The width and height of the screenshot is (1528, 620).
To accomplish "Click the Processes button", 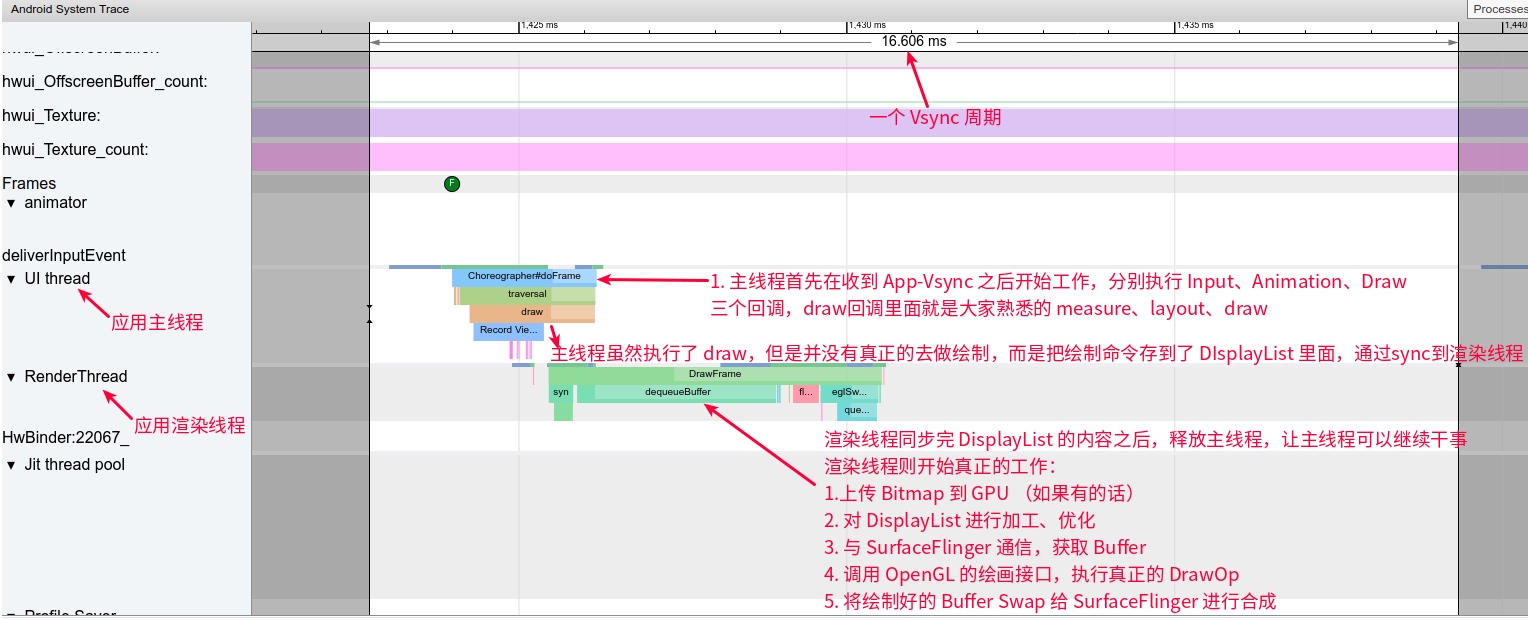I will (x=1499, y=9).
